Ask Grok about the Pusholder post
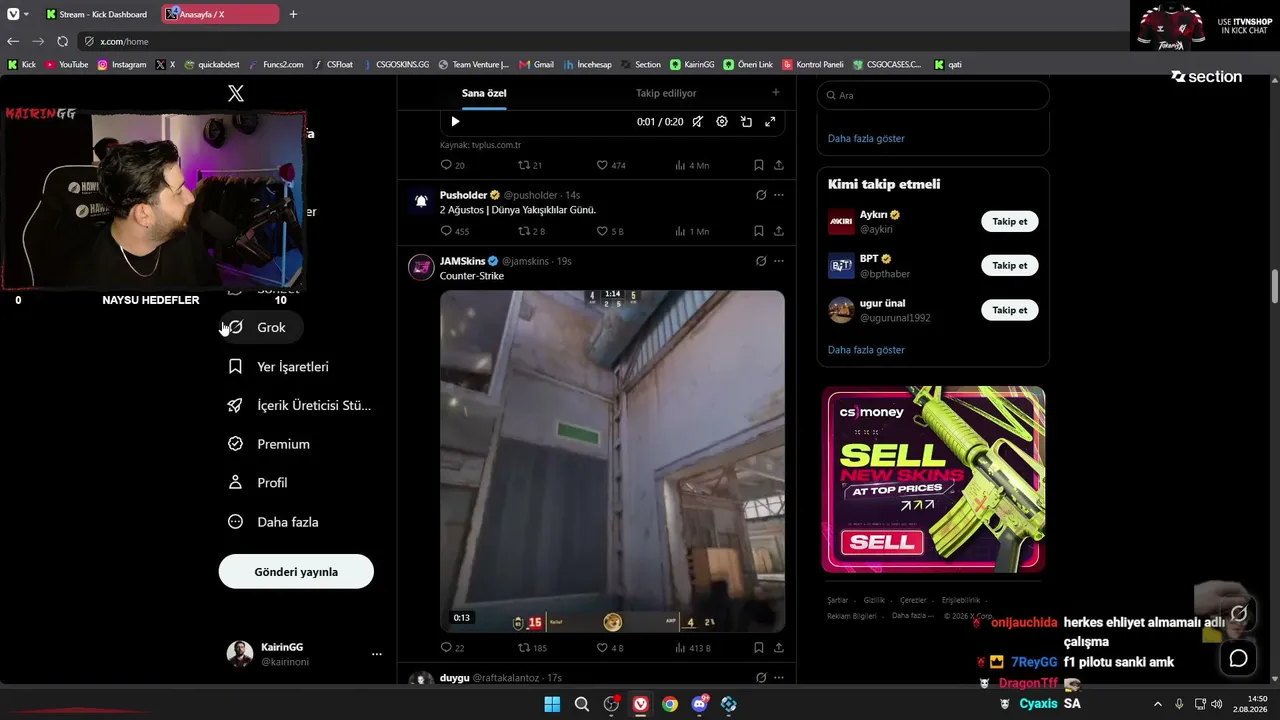 [761, 195]
